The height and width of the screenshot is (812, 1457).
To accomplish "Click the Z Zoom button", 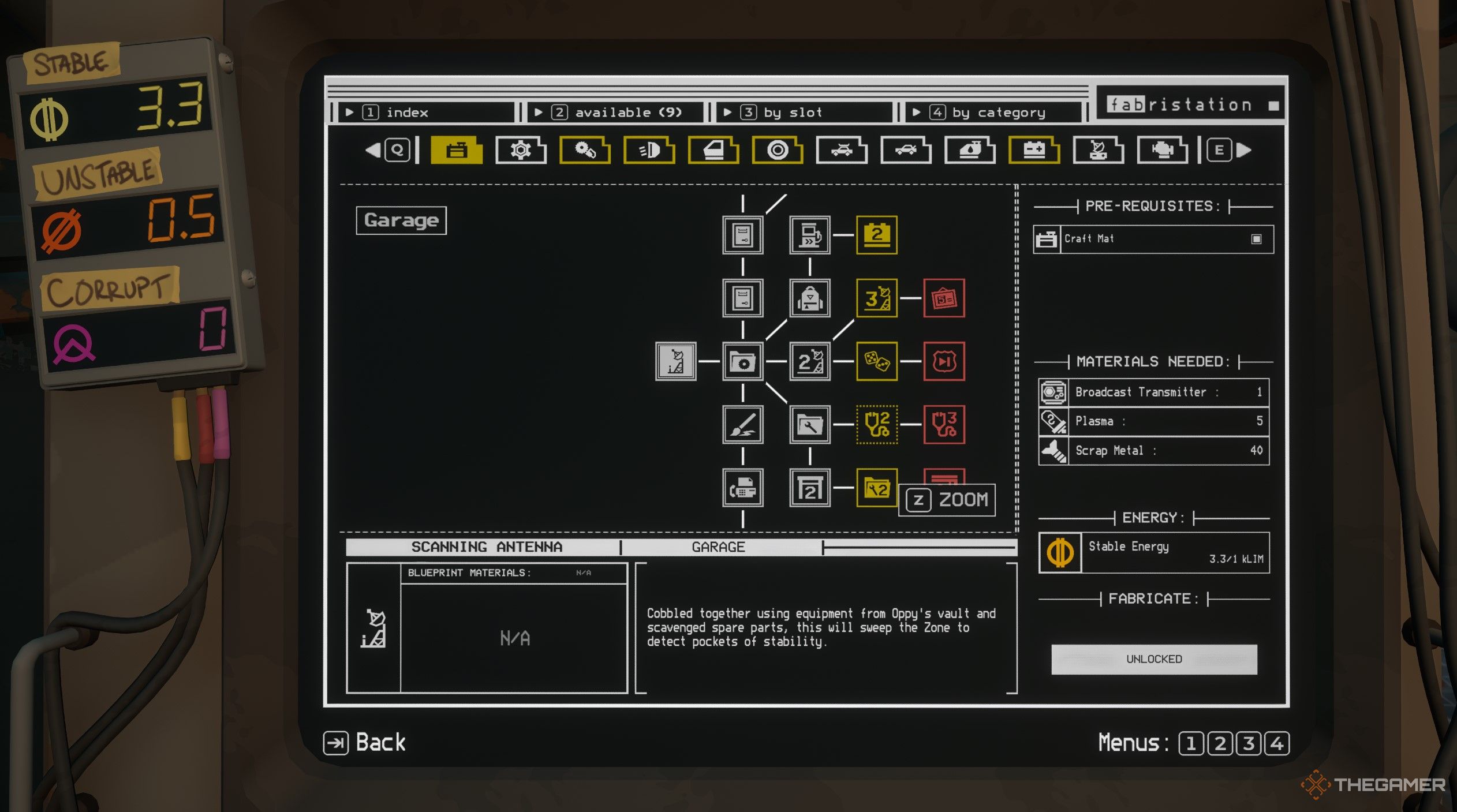I will 947,500.
